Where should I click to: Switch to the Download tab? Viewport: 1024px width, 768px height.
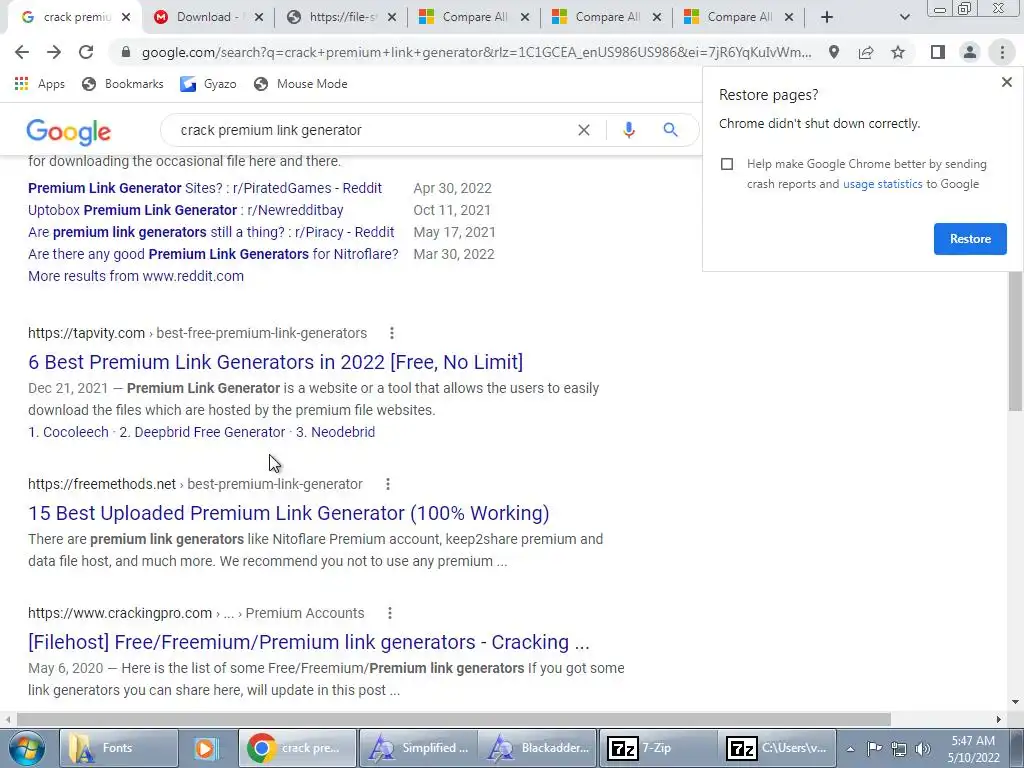[208, 17]
